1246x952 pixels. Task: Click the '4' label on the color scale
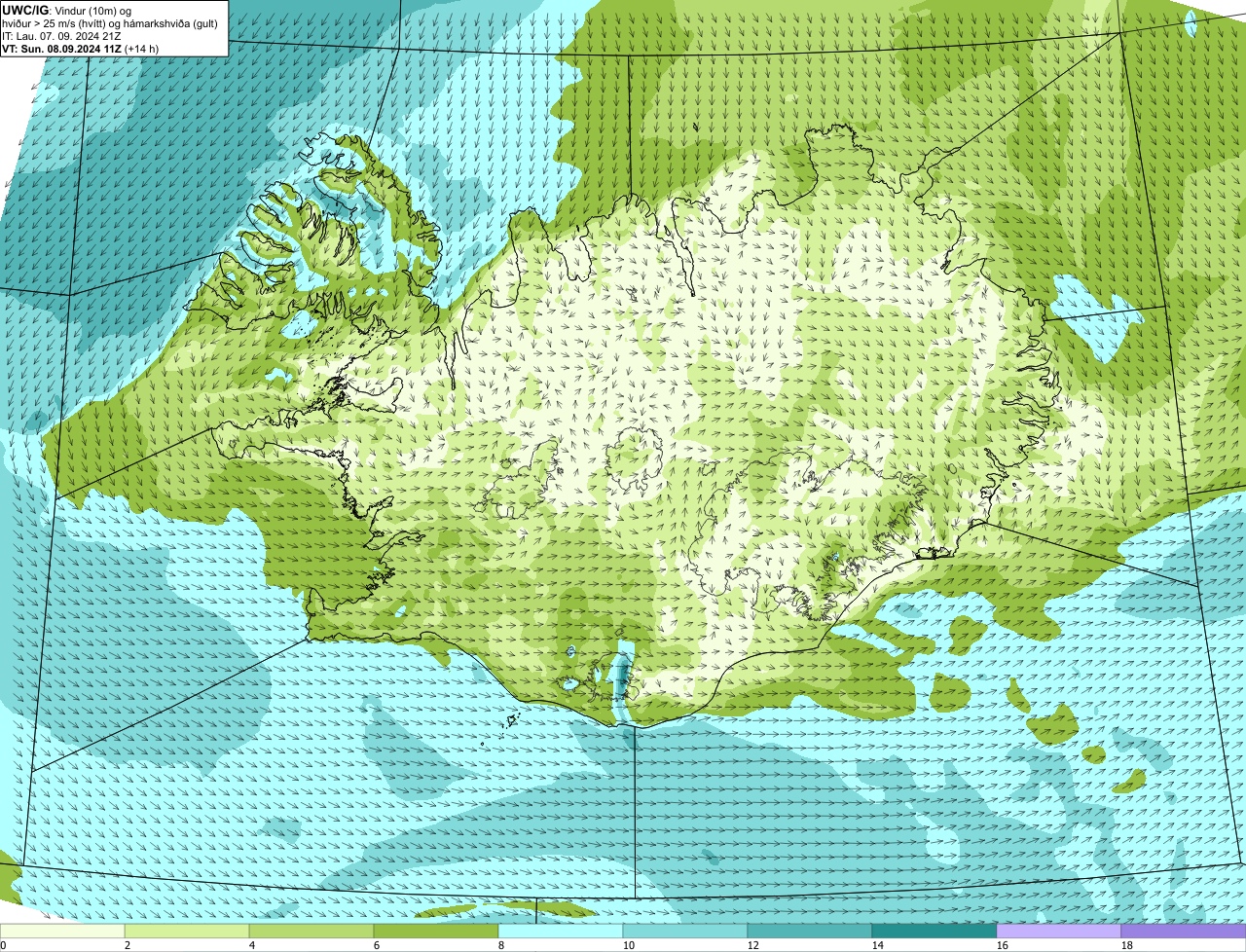(252, 945)
